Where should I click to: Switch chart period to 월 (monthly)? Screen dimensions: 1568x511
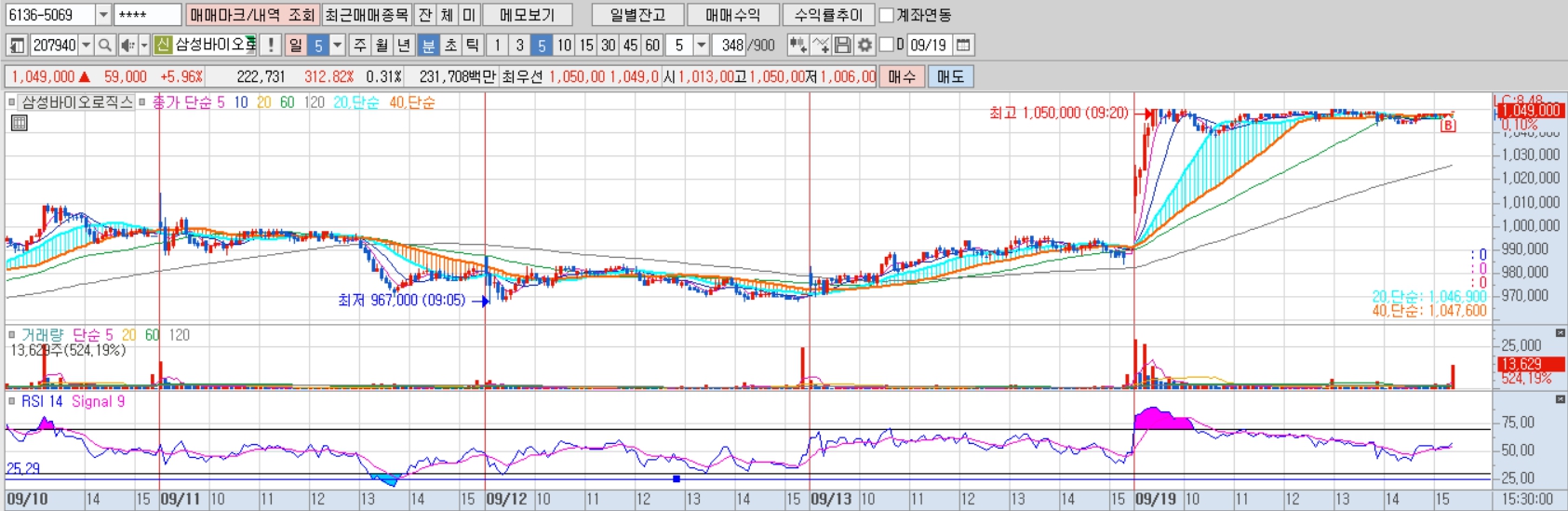click(382, 45)
